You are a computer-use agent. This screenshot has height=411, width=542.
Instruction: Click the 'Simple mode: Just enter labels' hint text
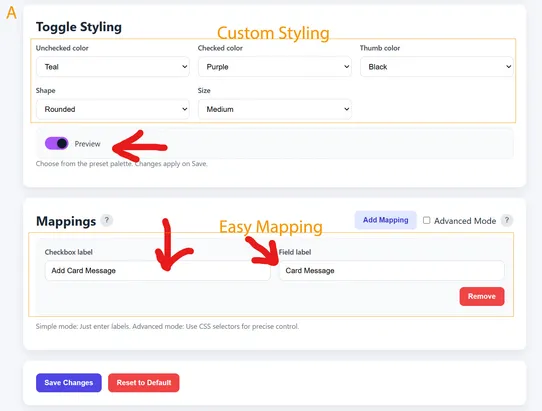tap(167, 326)
